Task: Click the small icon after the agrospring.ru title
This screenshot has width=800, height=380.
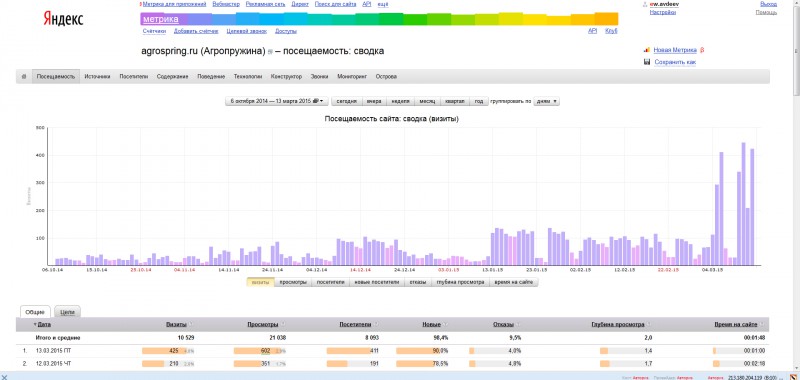Action: point(270,52)
